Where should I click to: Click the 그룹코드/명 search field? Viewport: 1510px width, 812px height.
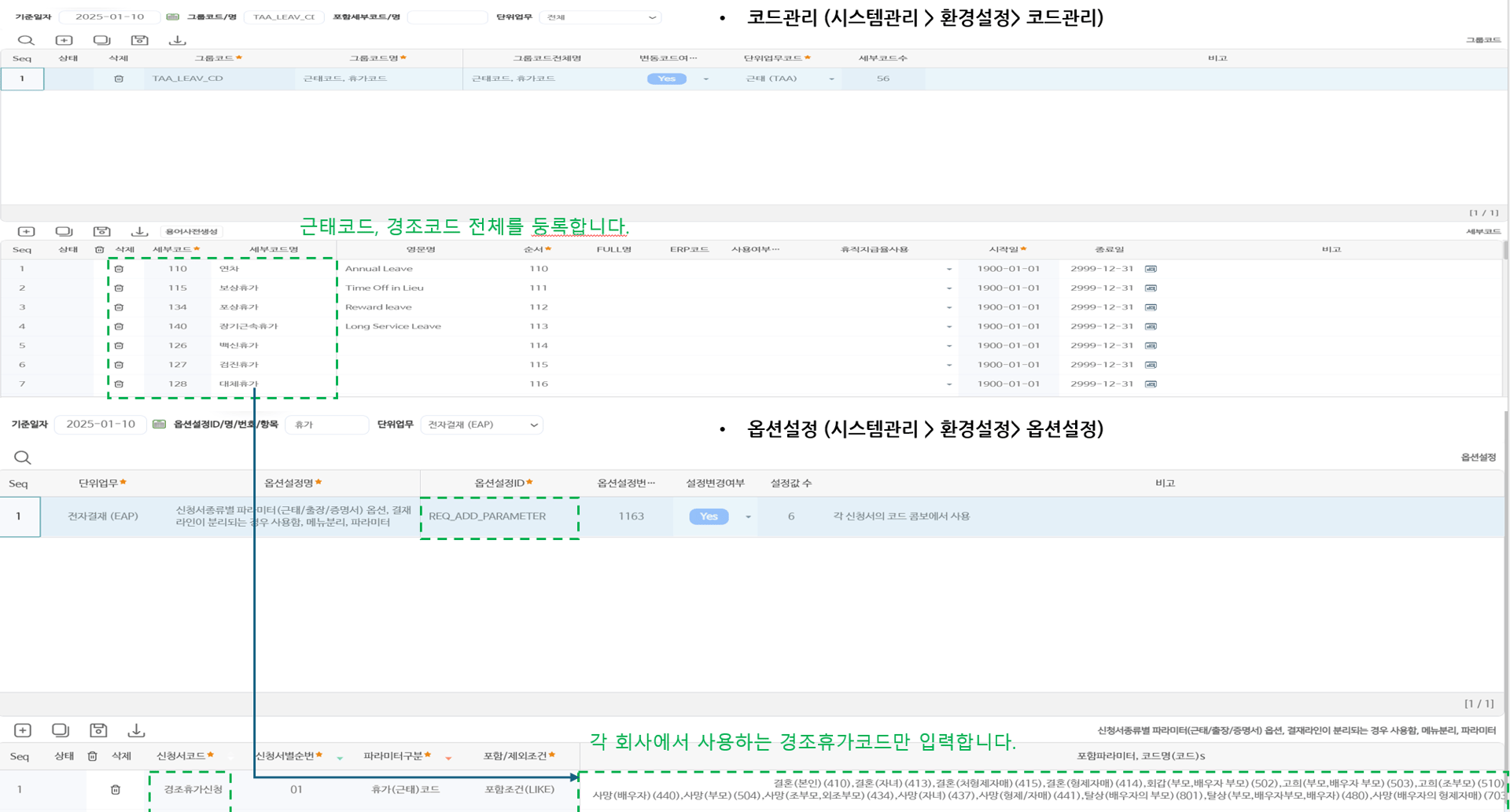coord(284,17)
